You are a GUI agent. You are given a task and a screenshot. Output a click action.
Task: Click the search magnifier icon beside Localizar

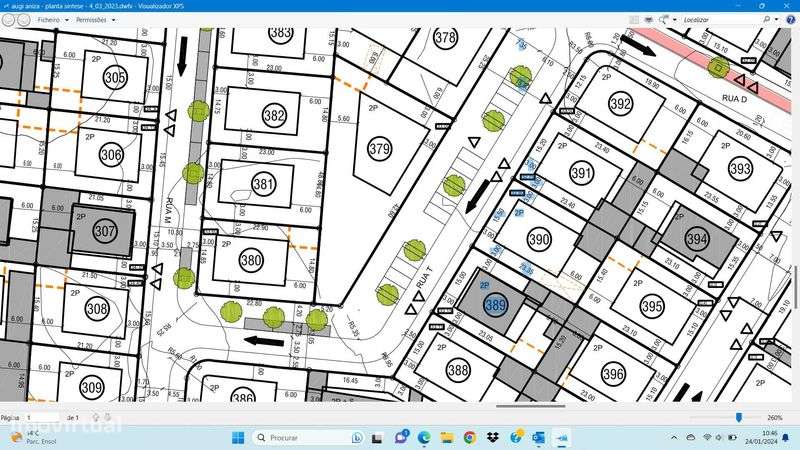[766, 19]
